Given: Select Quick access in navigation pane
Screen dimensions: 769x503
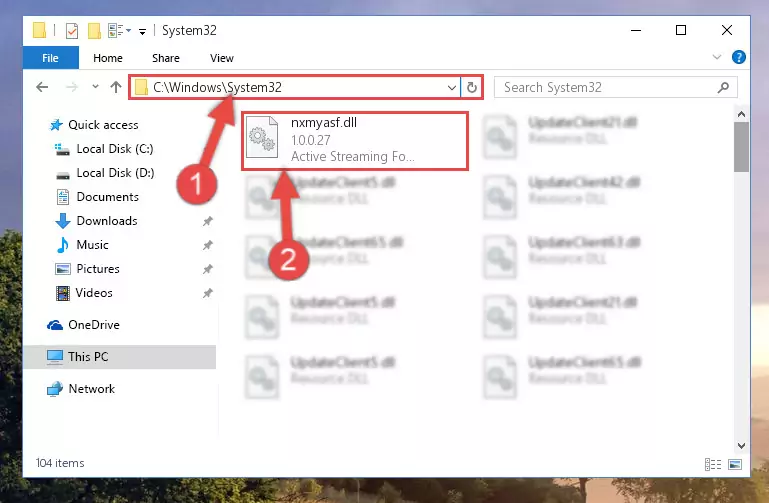Looking at the screenshot, I should click(x=103, y=125).
